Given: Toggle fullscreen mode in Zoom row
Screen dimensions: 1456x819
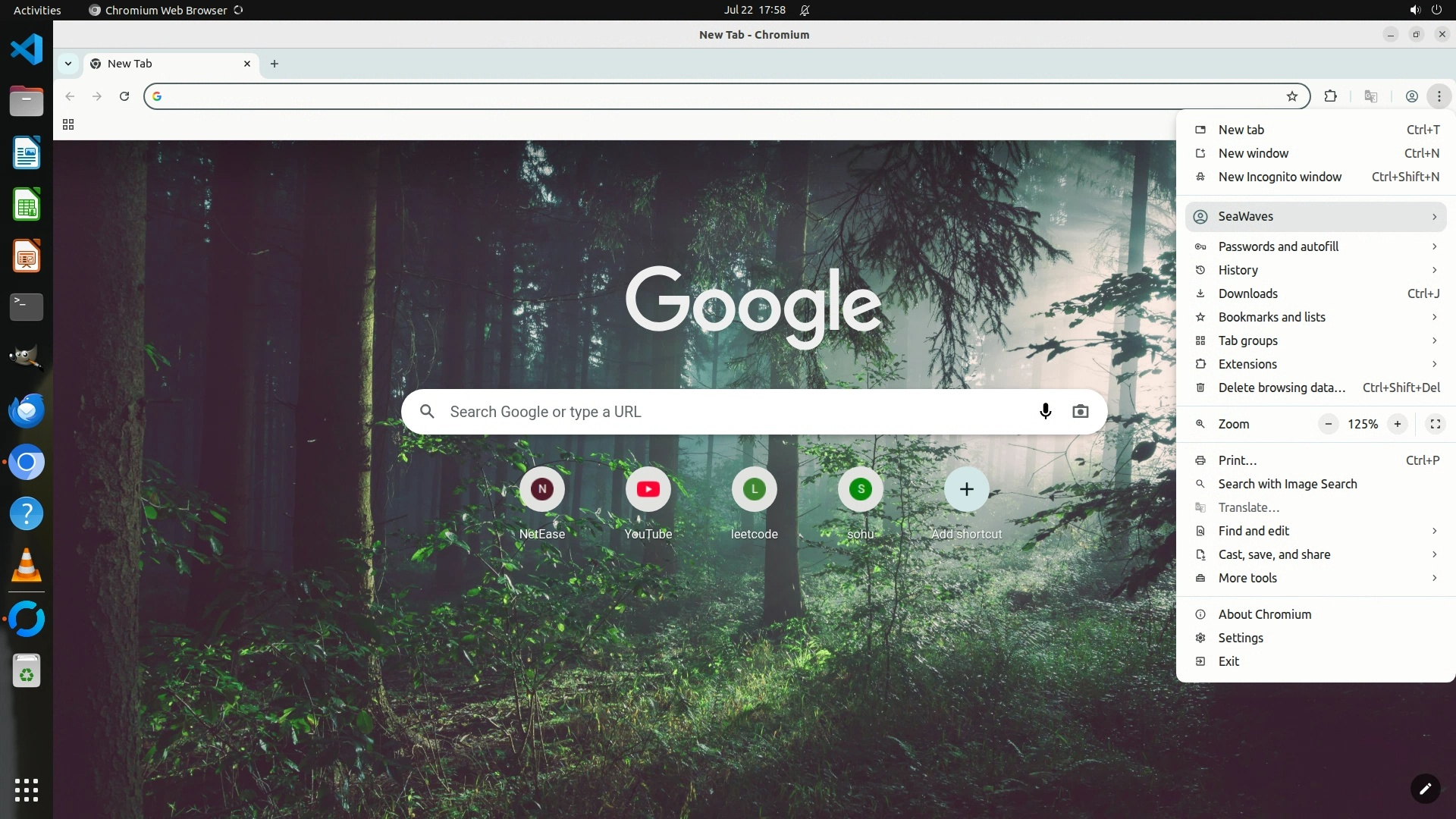Looking at the screenshot, I should pos(1435,424).
